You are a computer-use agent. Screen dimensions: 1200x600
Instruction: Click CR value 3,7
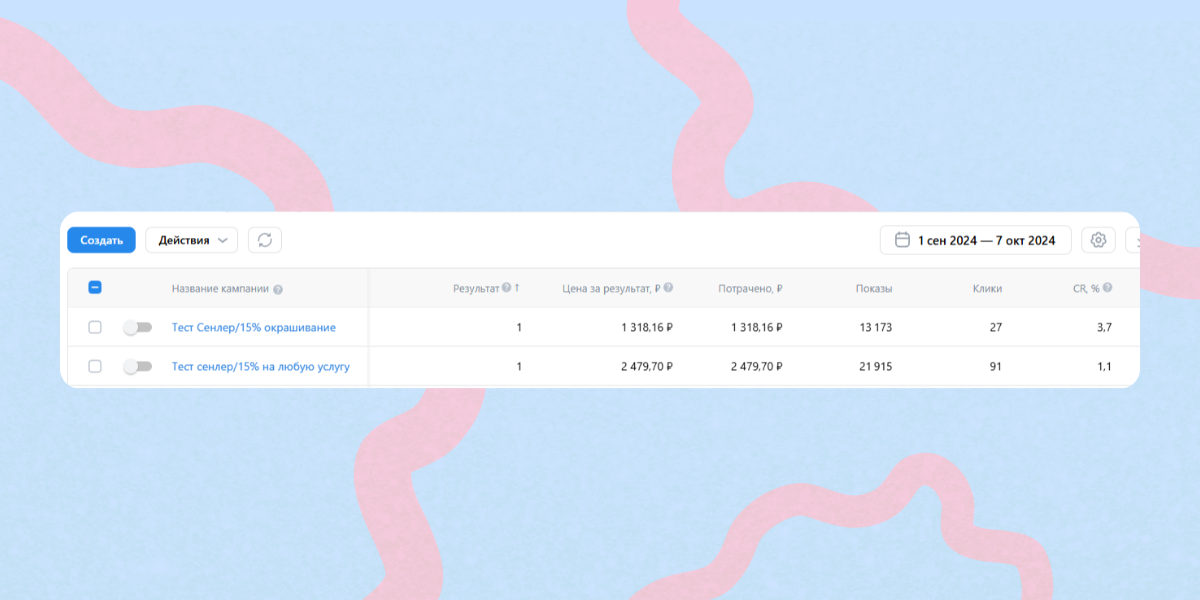(1104, 327)
